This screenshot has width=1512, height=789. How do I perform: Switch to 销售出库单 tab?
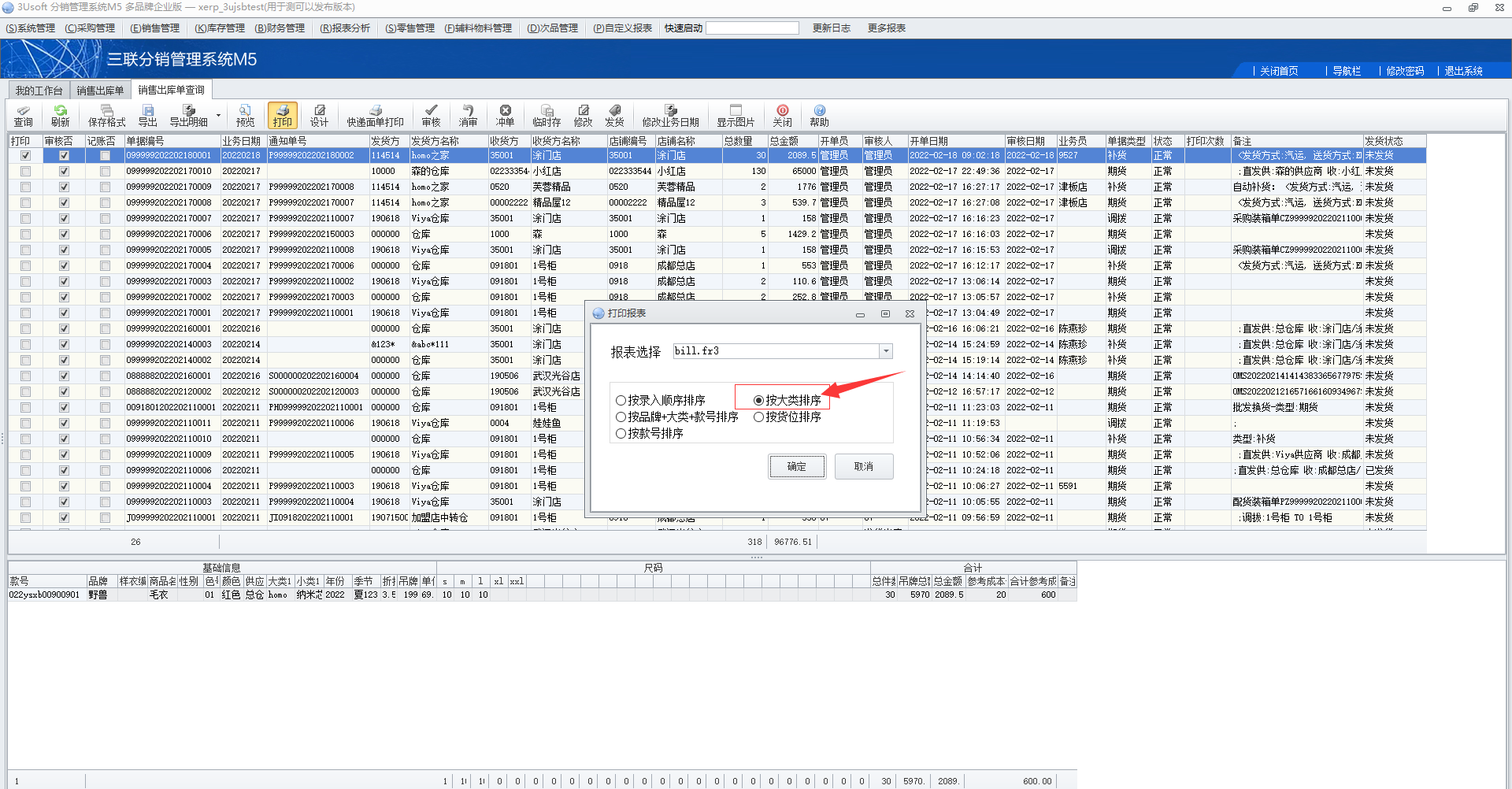click(x=100, y=91)
